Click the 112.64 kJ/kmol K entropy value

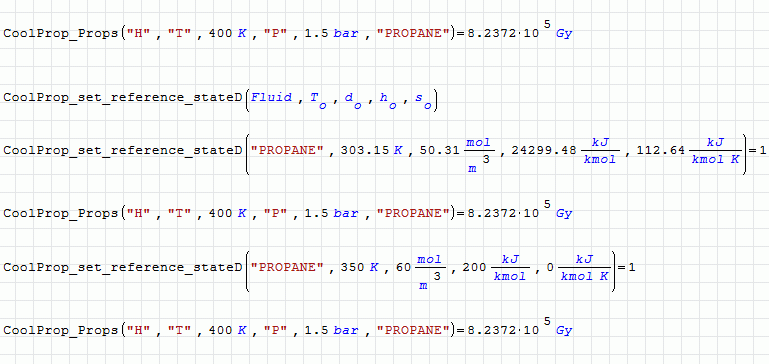pos(688,150)
